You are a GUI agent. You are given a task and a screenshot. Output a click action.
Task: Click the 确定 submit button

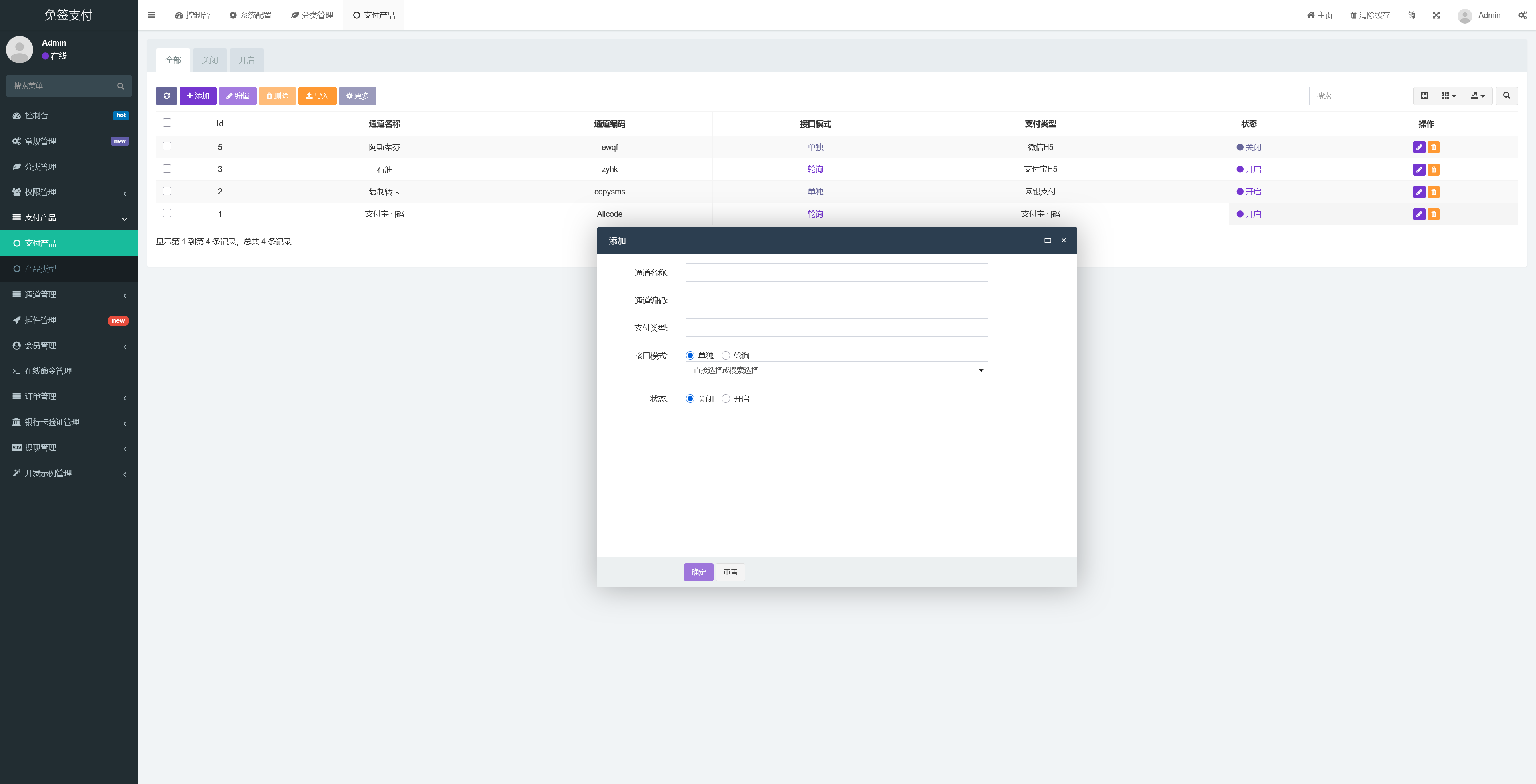coord(698,572)
